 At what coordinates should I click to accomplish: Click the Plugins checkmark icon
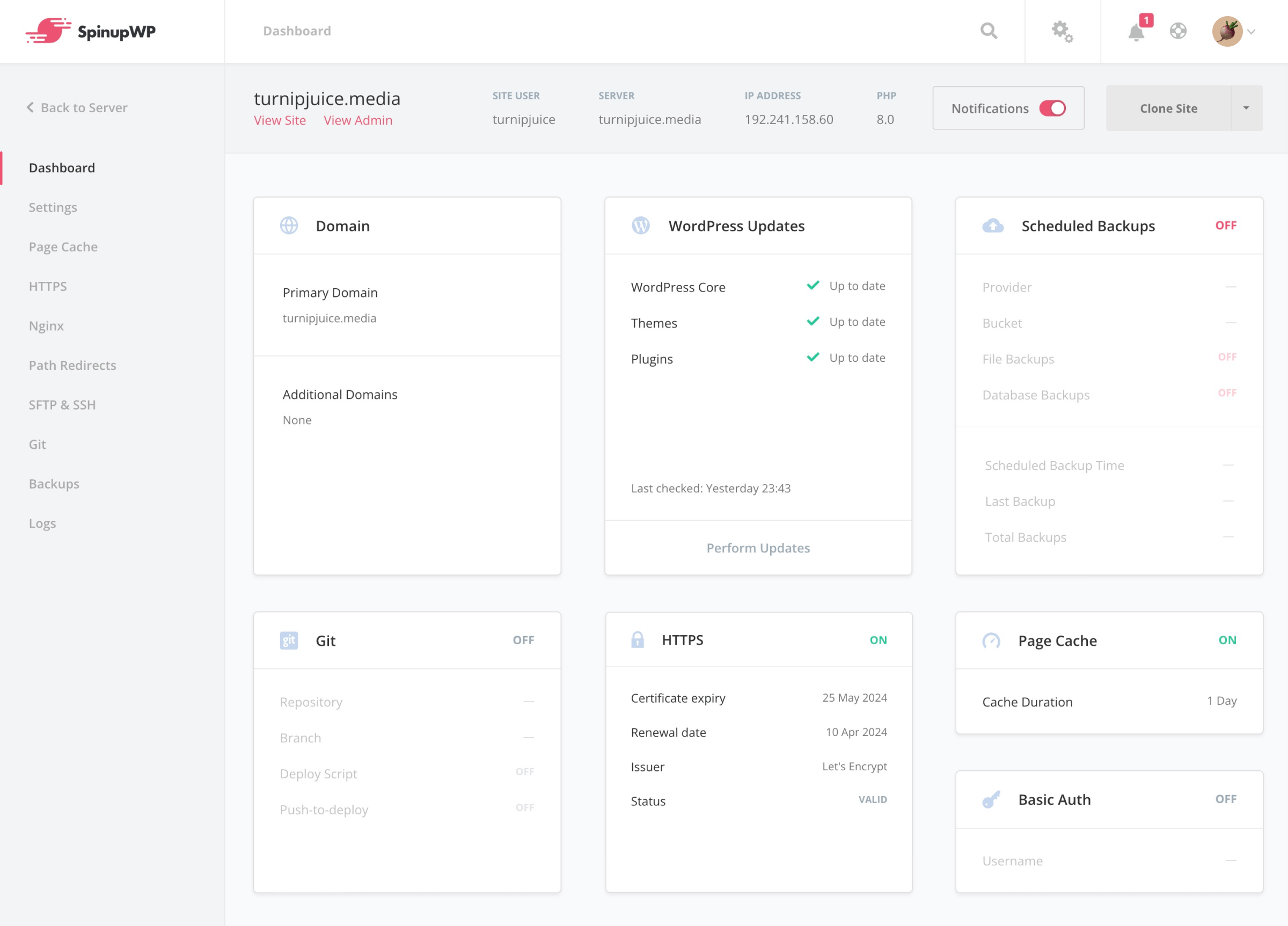point(813,357)
